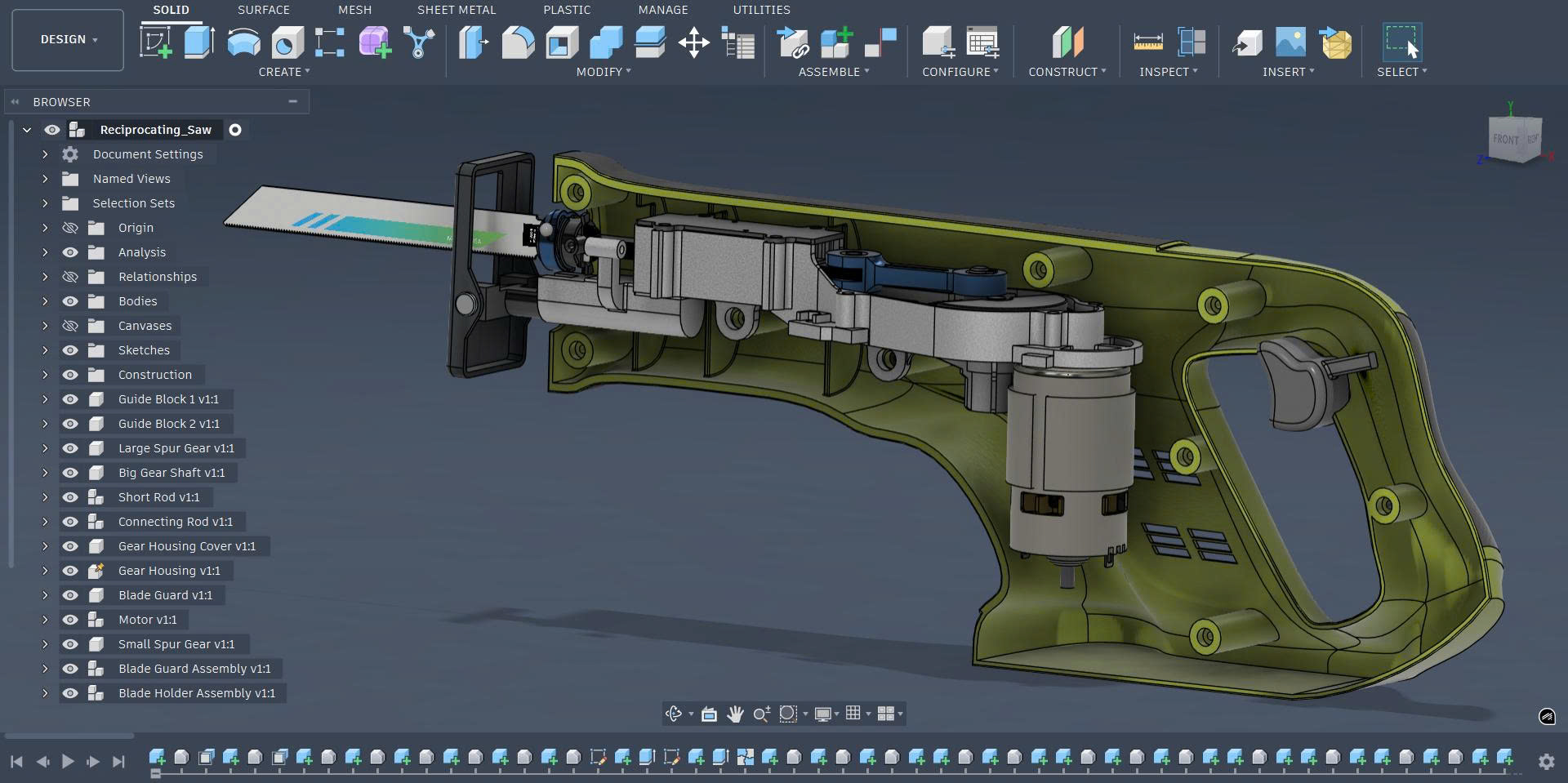Viewport: 1568px width, 783px height.
Task: Show the hidden Canvases folder
Action: [x=70, y=326]
